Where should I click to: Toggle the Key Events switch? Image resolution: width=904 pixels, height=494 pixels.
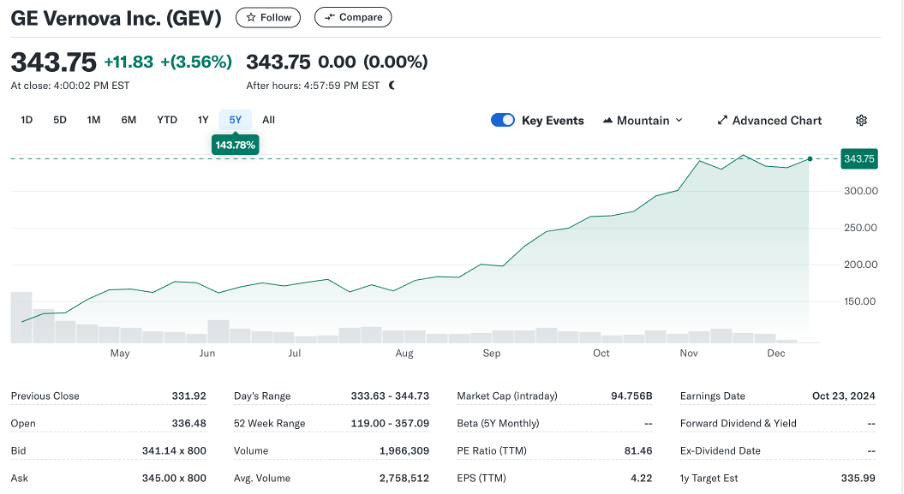[502, 120]
